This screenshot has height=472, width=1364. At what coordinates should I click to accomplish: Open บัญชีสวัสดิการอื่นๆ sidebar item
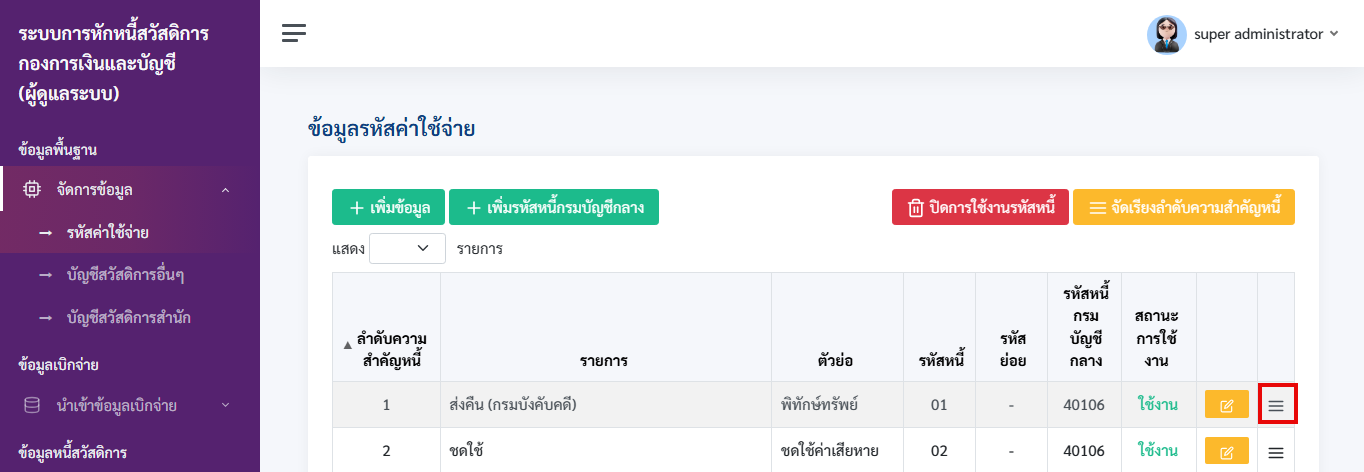click(x=125, y=275)
